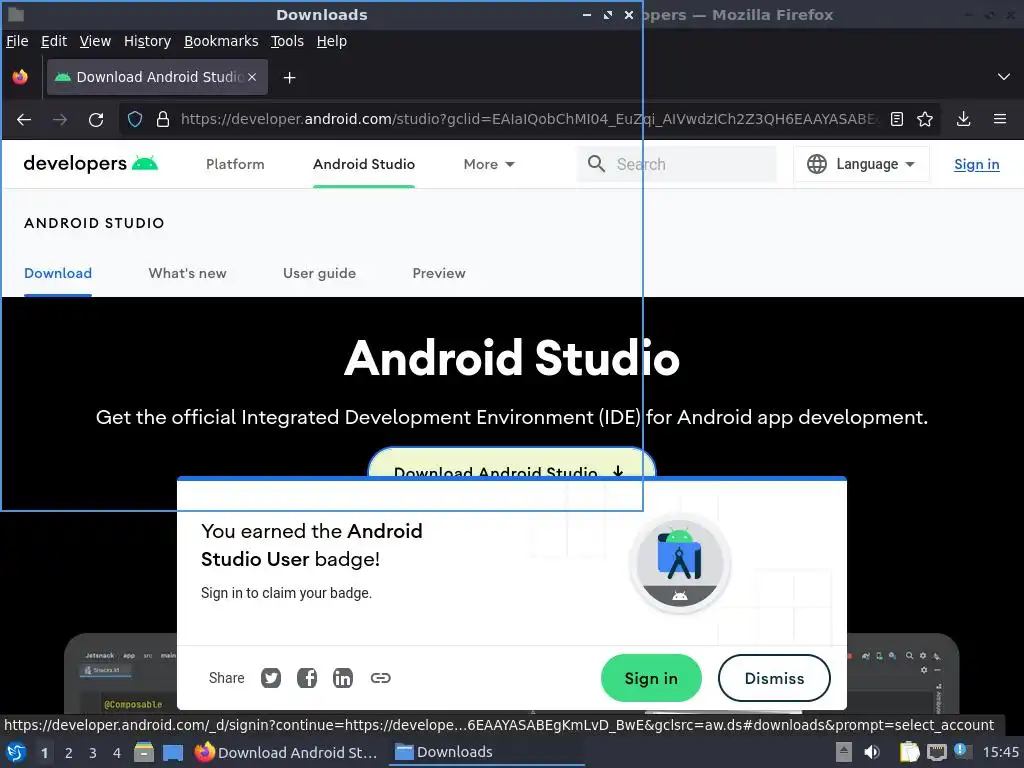Viewport: 1024px width, 768px height.
Task: Switch to workspace 3 in taskbar
Action: pos(93,753)
